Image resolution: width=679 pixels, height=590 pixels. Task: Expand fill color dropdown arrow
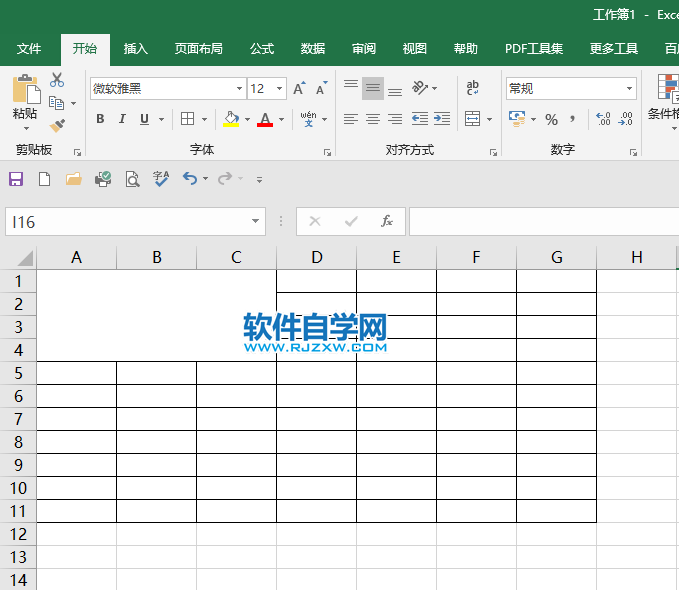coord(247,119)
